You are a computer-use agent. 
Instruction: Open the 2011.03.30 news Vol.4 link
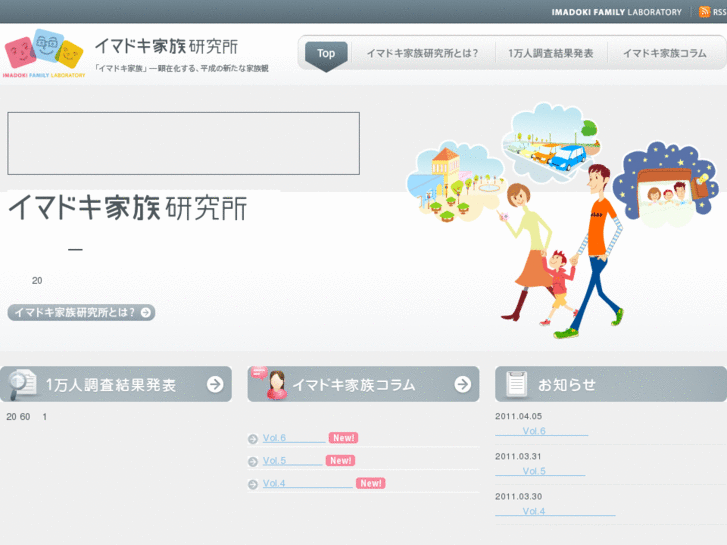(555, 511)
